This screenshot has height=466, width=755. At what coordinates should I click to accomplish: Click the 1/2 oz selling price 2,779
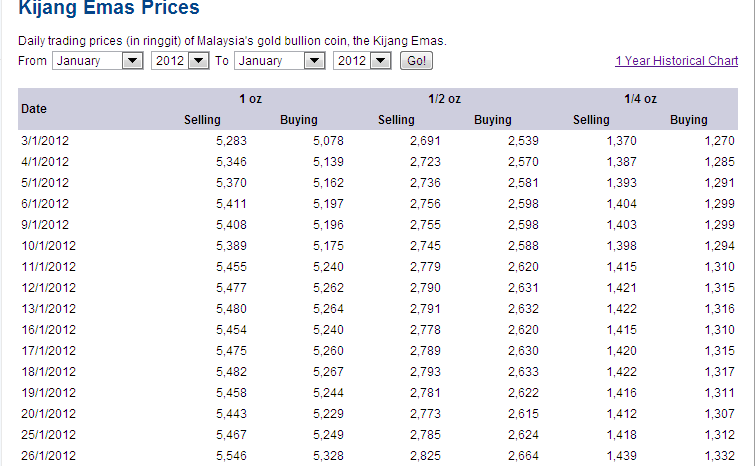(x=426, y=267)
